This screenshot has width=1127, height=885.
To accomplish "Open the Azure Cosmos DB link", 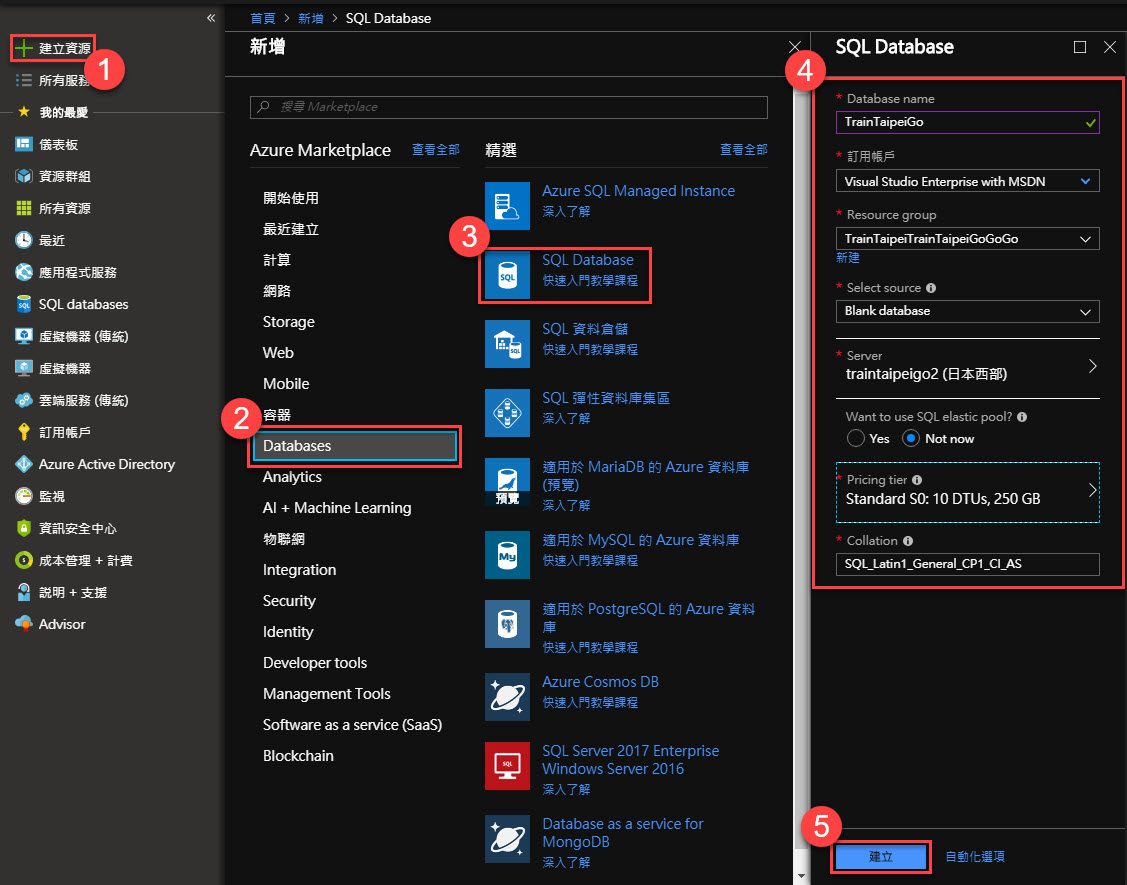I will point(600,682).
